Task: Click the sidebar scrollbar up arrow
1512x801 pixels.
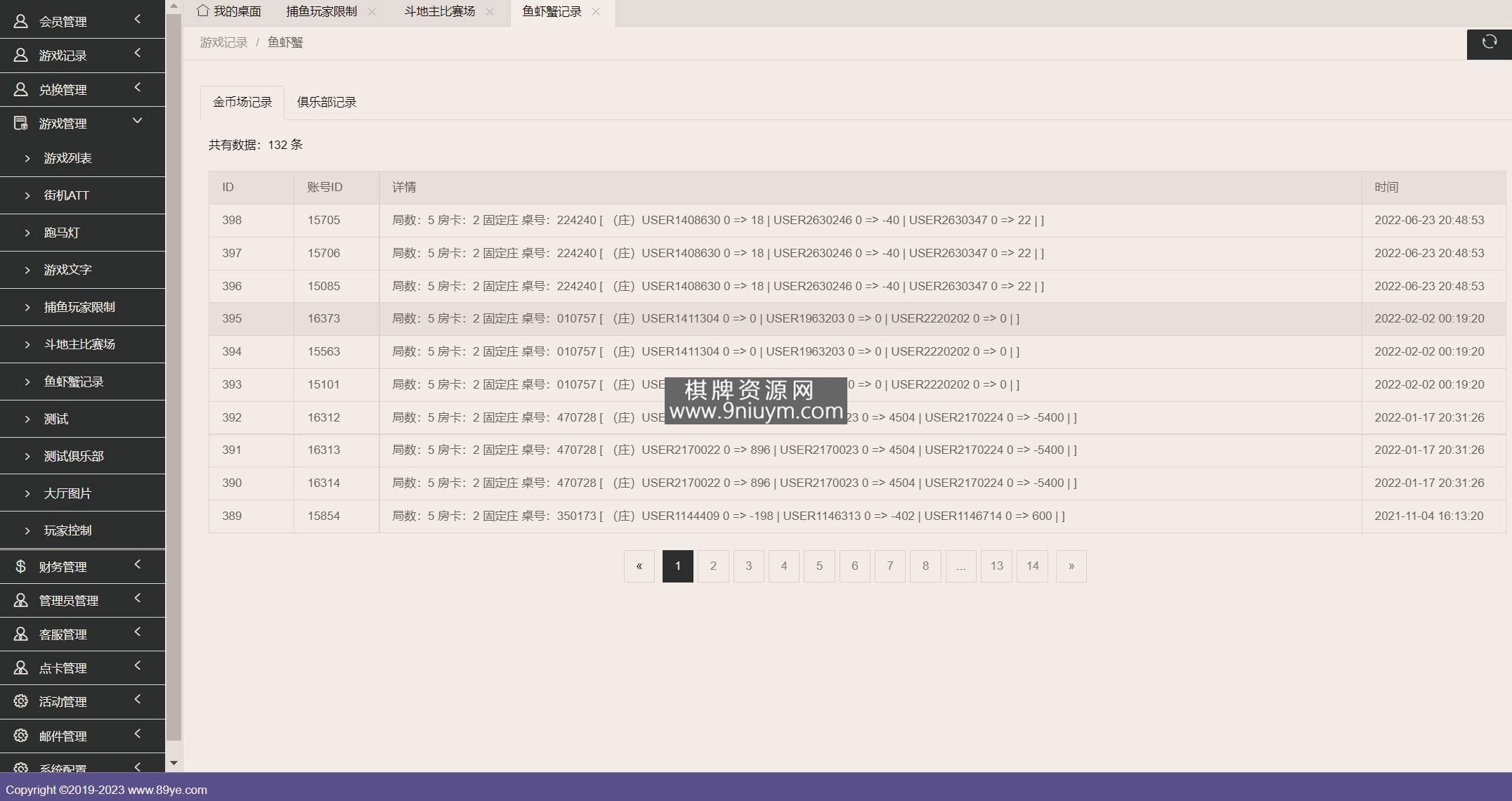Action: pyautogui.click(x=174, y=6)
